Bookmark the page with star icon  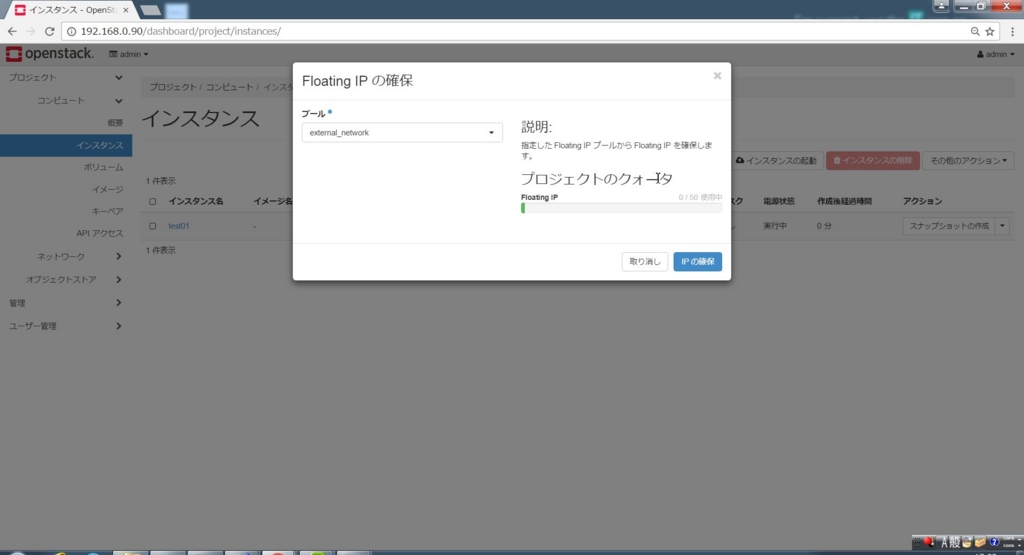click(990, 31)
